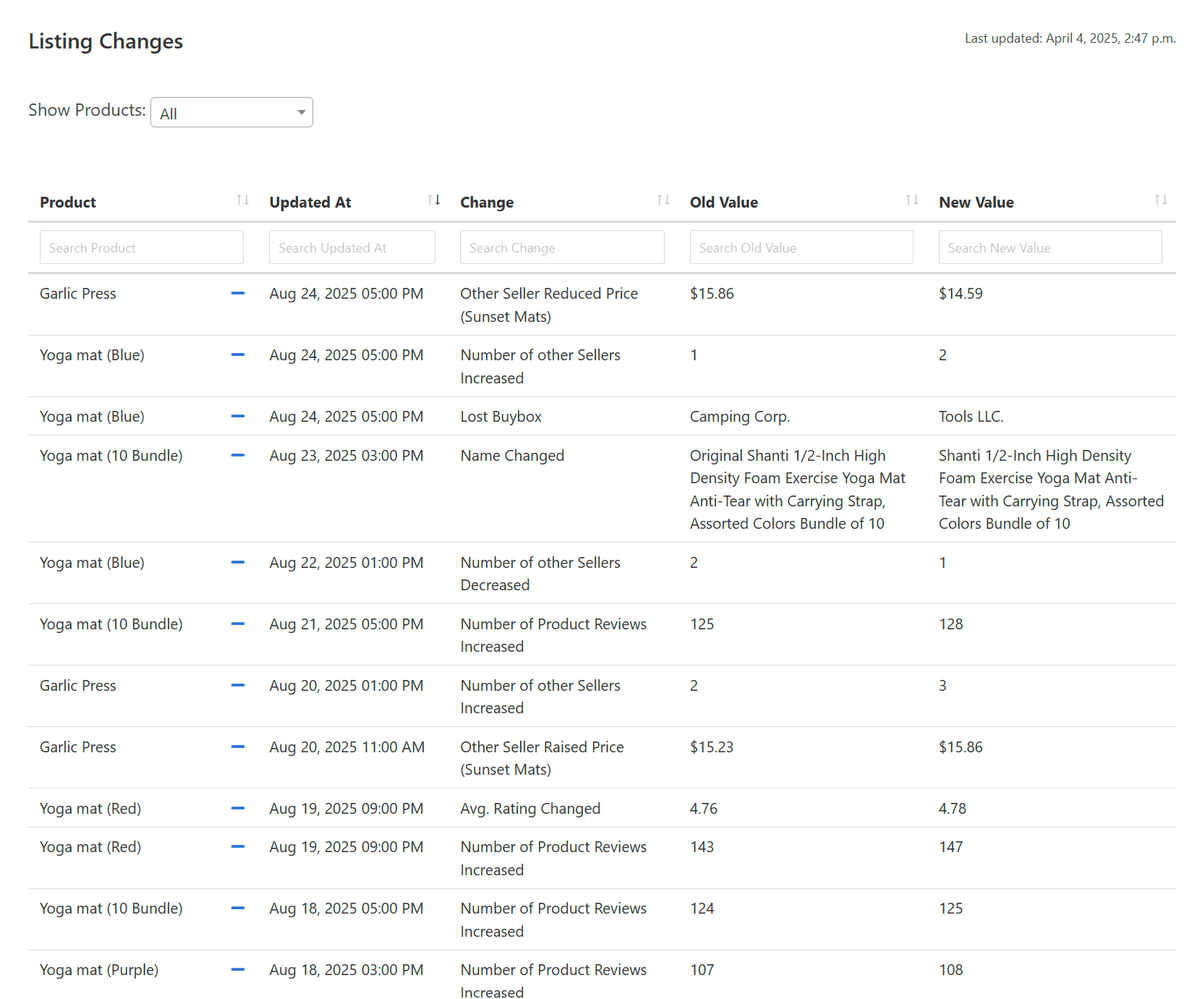Sort the New Value column
Viewport: 1200px width, 999px height.
click(1160, 200)
